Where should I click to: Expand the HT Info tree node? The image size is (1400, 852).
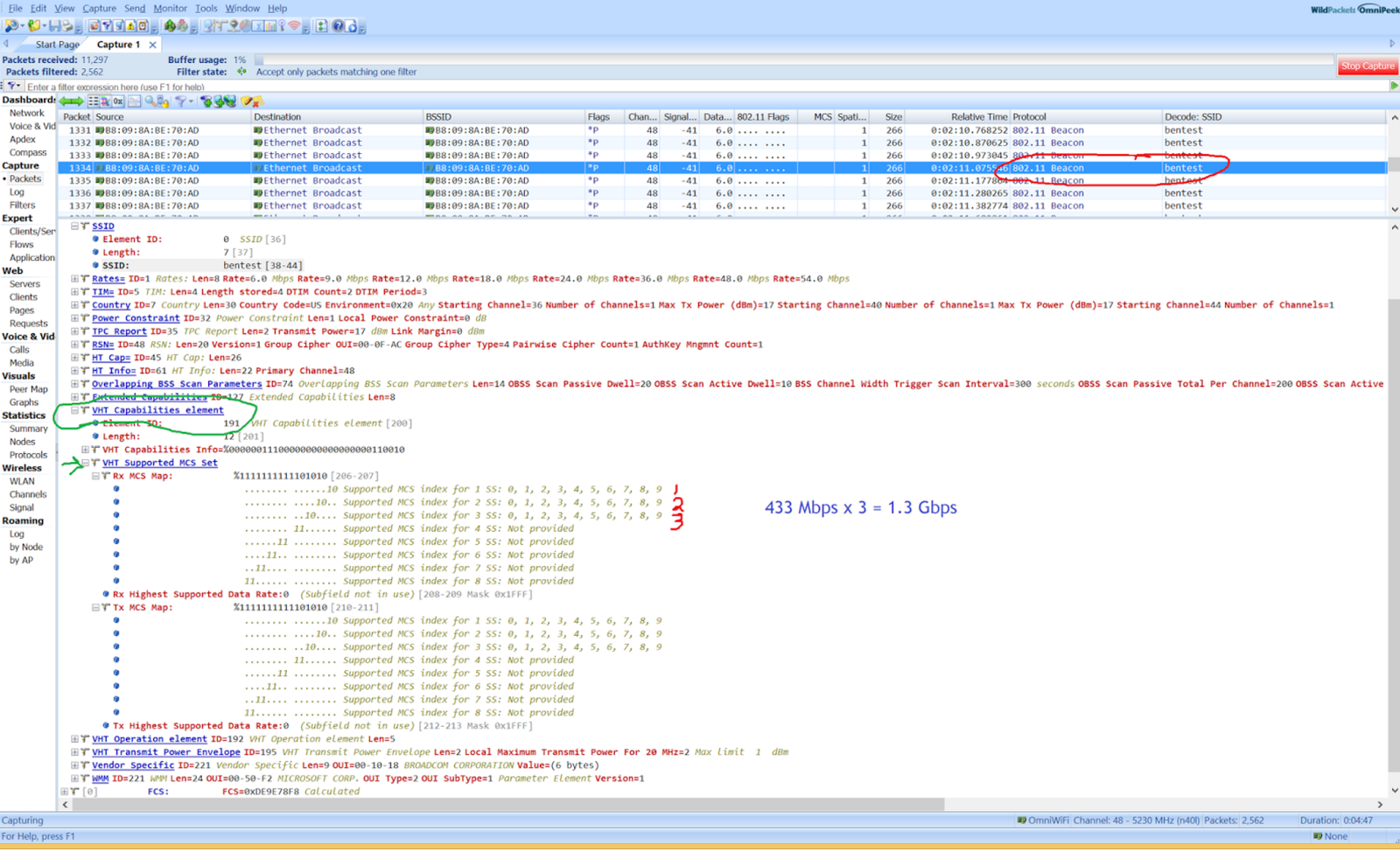[x=74, y=370]
